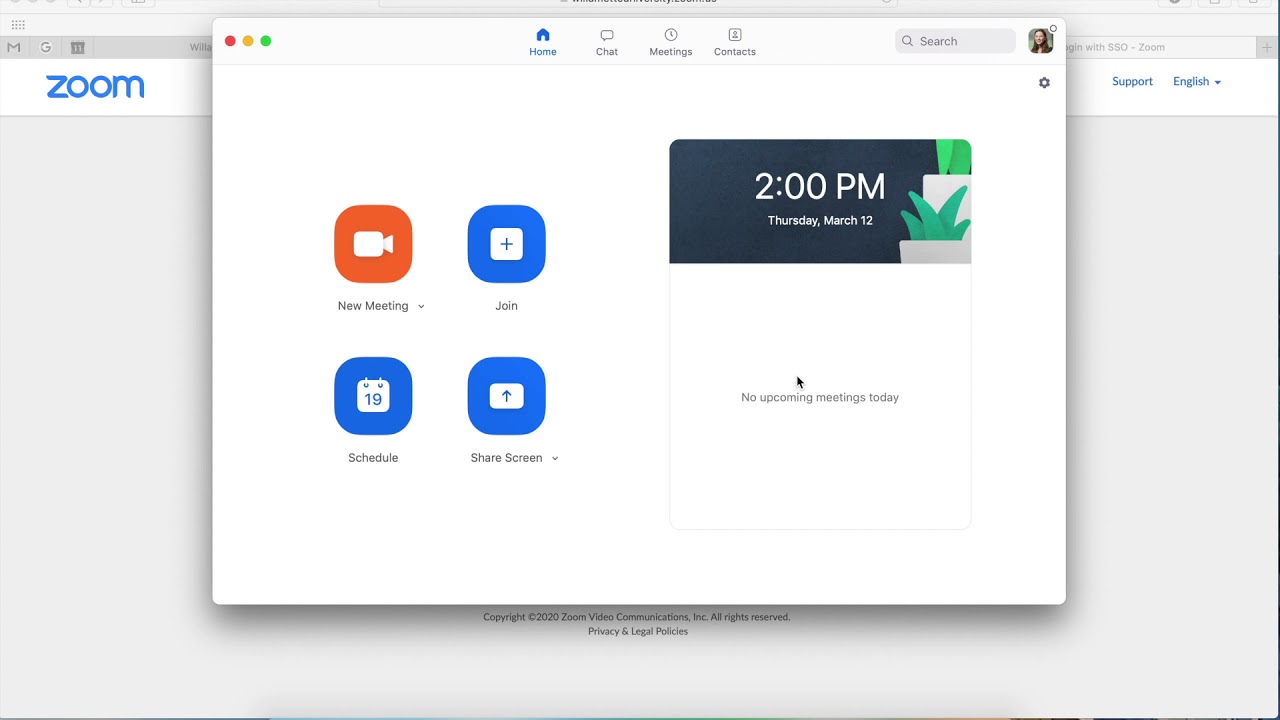Image resolution: width=1280 pixels, height=720 pixels.
Task: Open the calendar bookmark in browser
Action: coord(78,47)
